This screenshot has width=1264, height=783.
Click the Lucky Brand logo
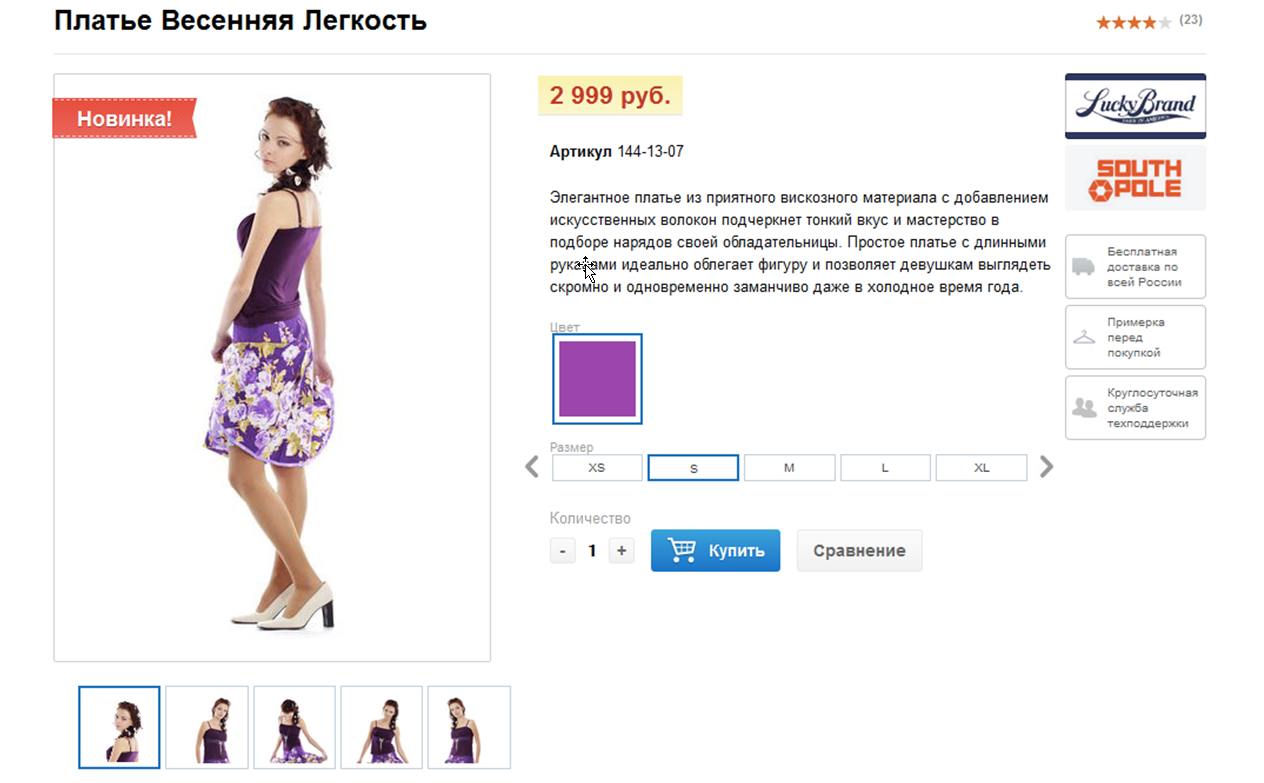[1135, 106]
